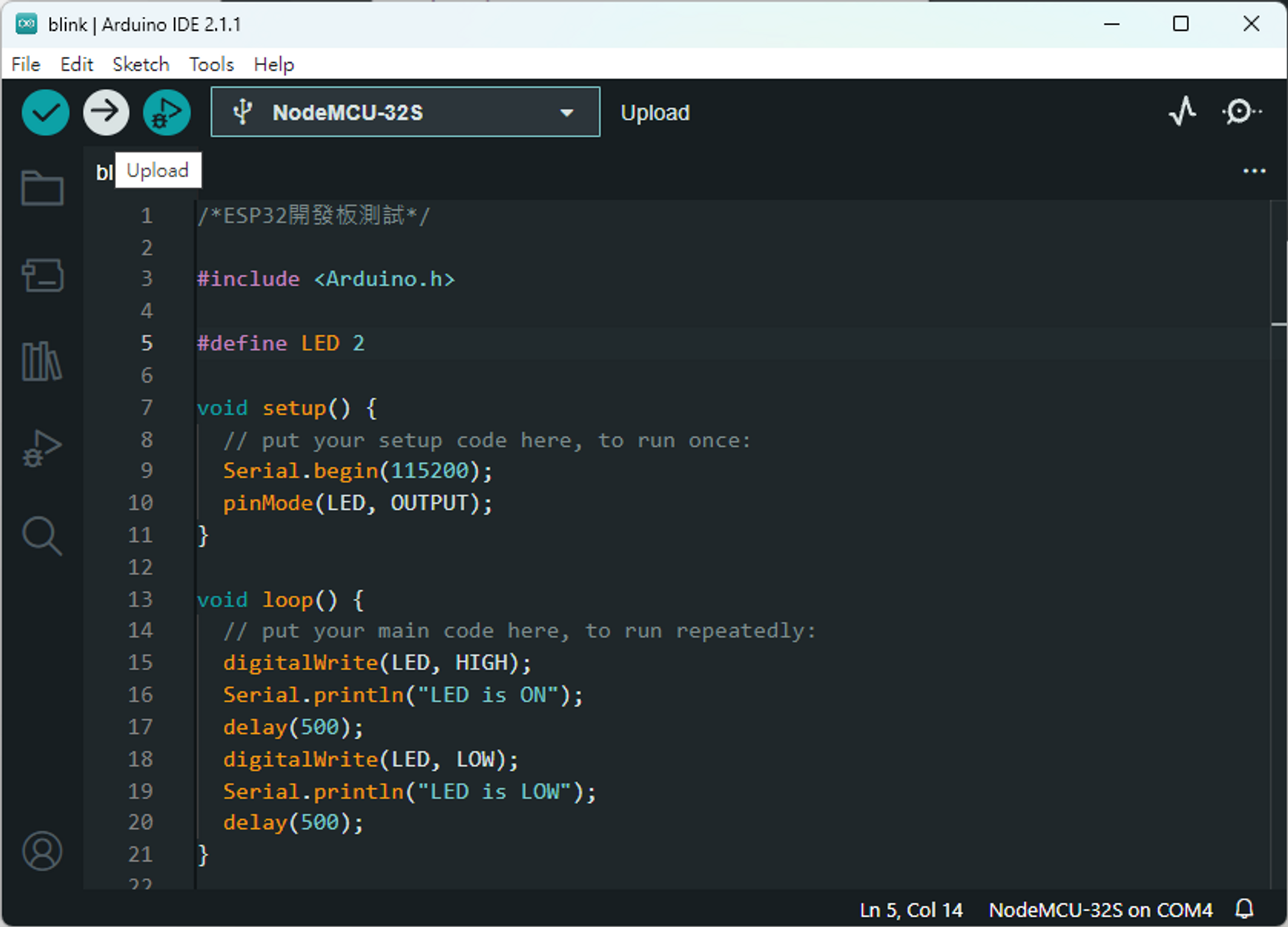Click the void loop() line
The height and width of the screenshot is (927, 1288).
281,599
